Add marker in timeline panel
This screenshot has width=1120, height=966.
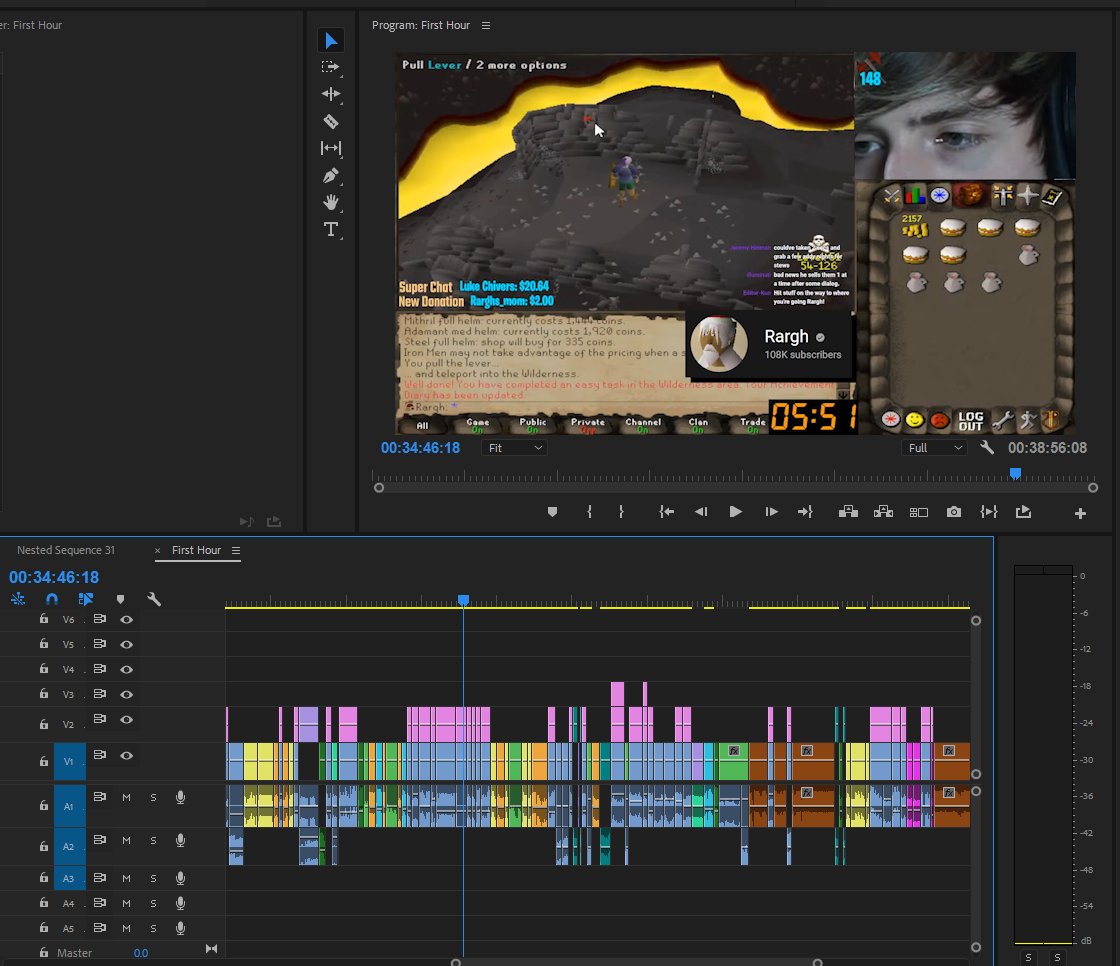pos(120,599)
